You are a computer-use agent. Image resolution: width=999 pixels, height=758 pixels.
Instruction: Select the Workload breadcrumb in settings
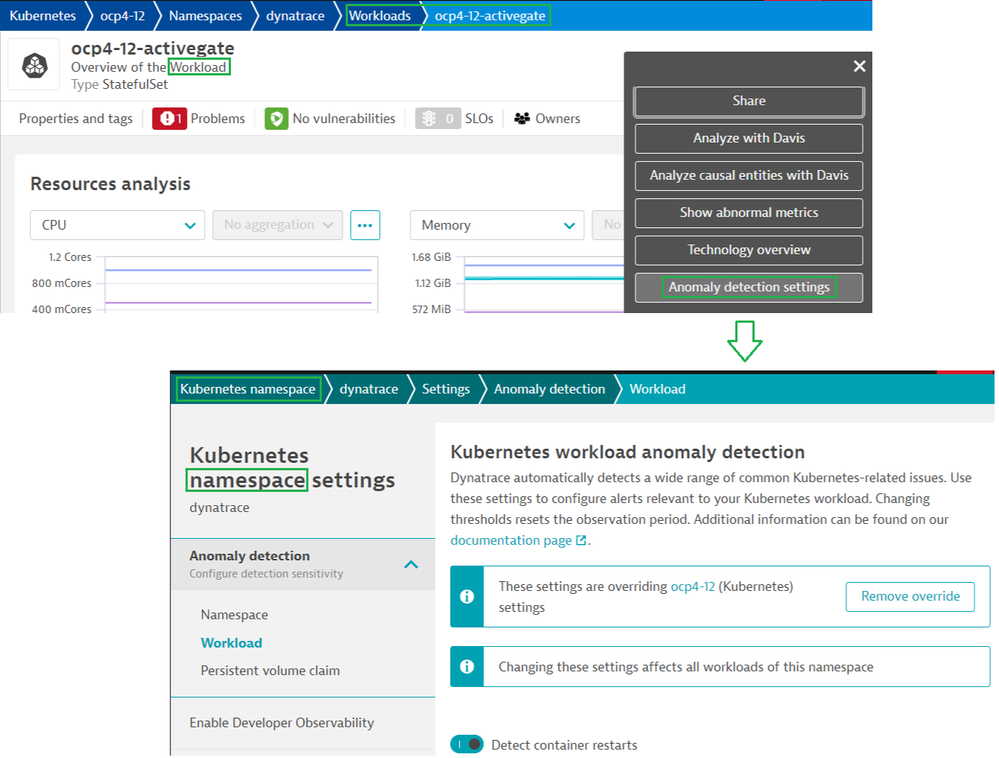pyautogui.click(x=658, y=389)
